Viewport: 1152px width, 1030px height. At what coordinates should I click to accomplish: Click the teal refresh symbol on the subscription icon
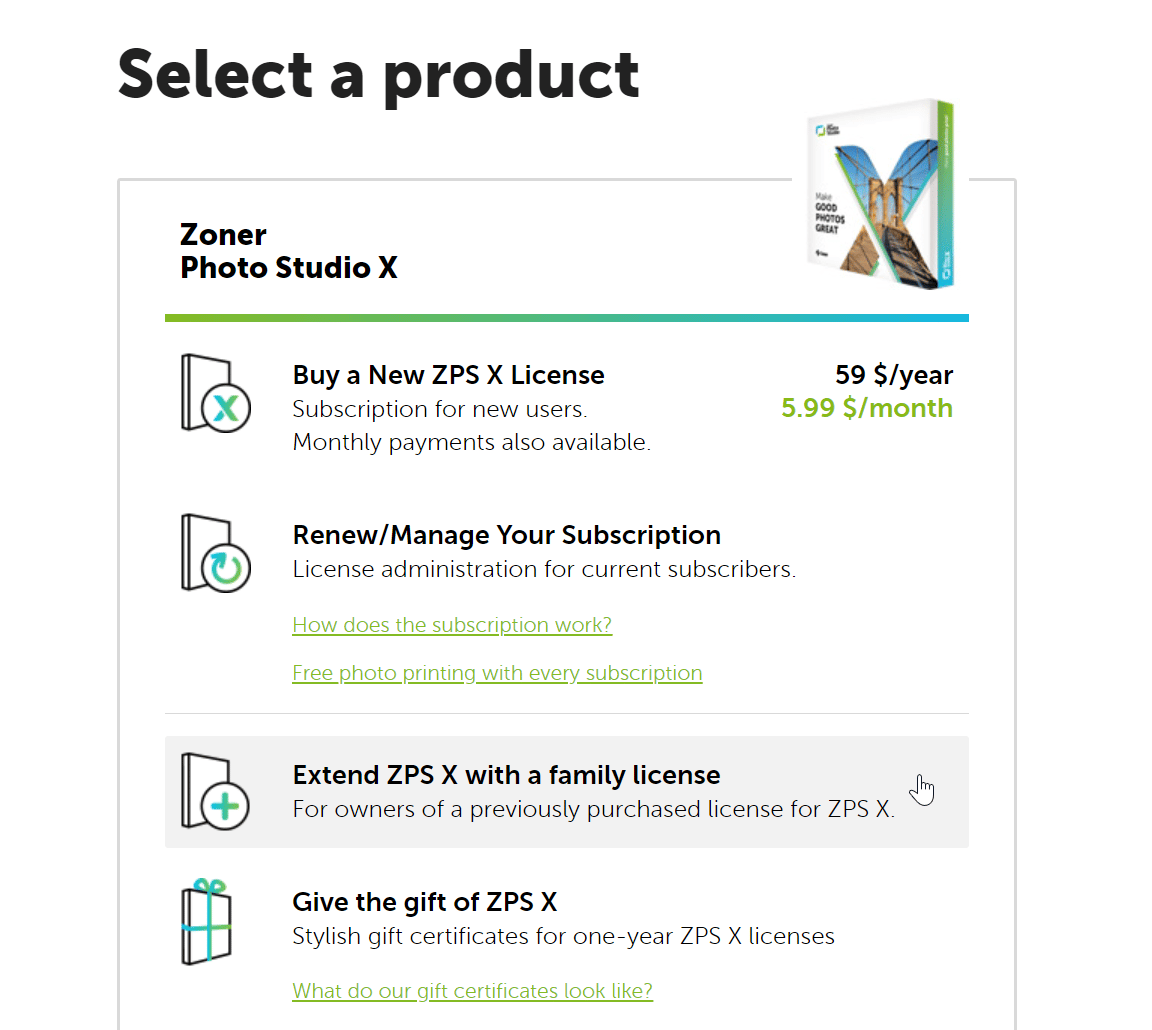coord(224,566)
